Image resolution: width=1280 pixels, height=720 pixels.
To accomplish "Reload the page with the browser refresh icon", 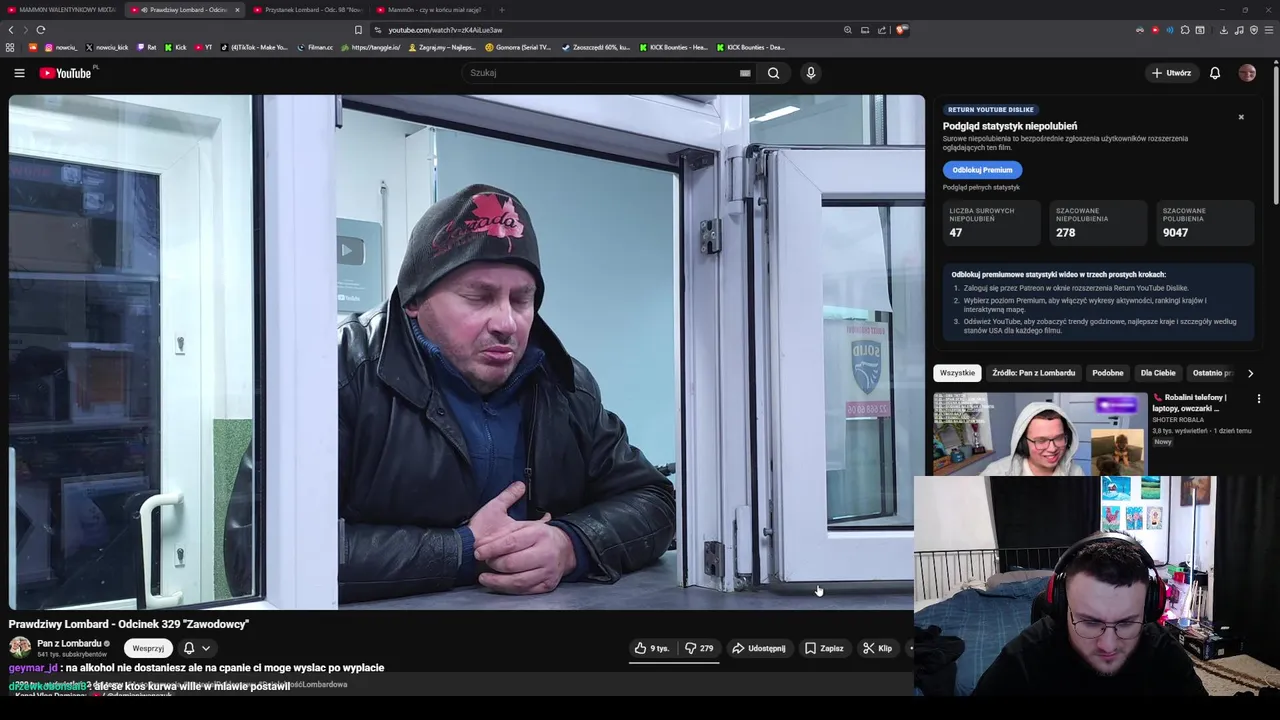I will (x=41, y=30).
